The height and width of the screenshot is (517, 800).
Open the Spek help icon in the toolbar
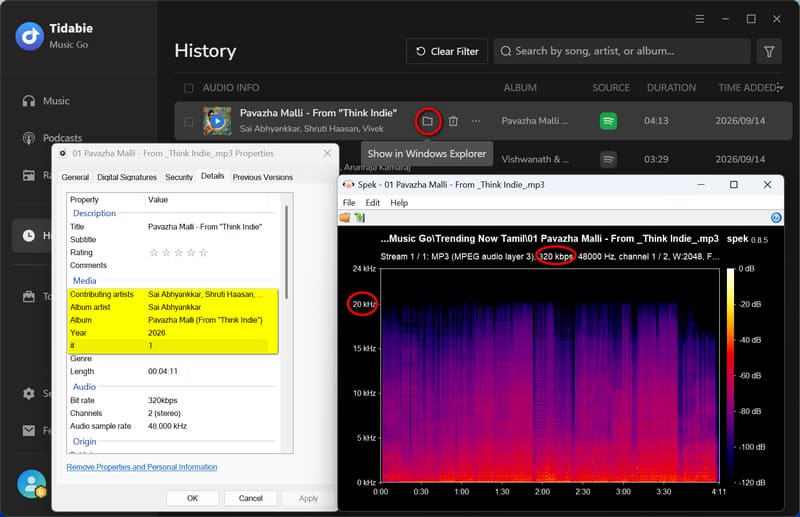[x=776, y=217]
